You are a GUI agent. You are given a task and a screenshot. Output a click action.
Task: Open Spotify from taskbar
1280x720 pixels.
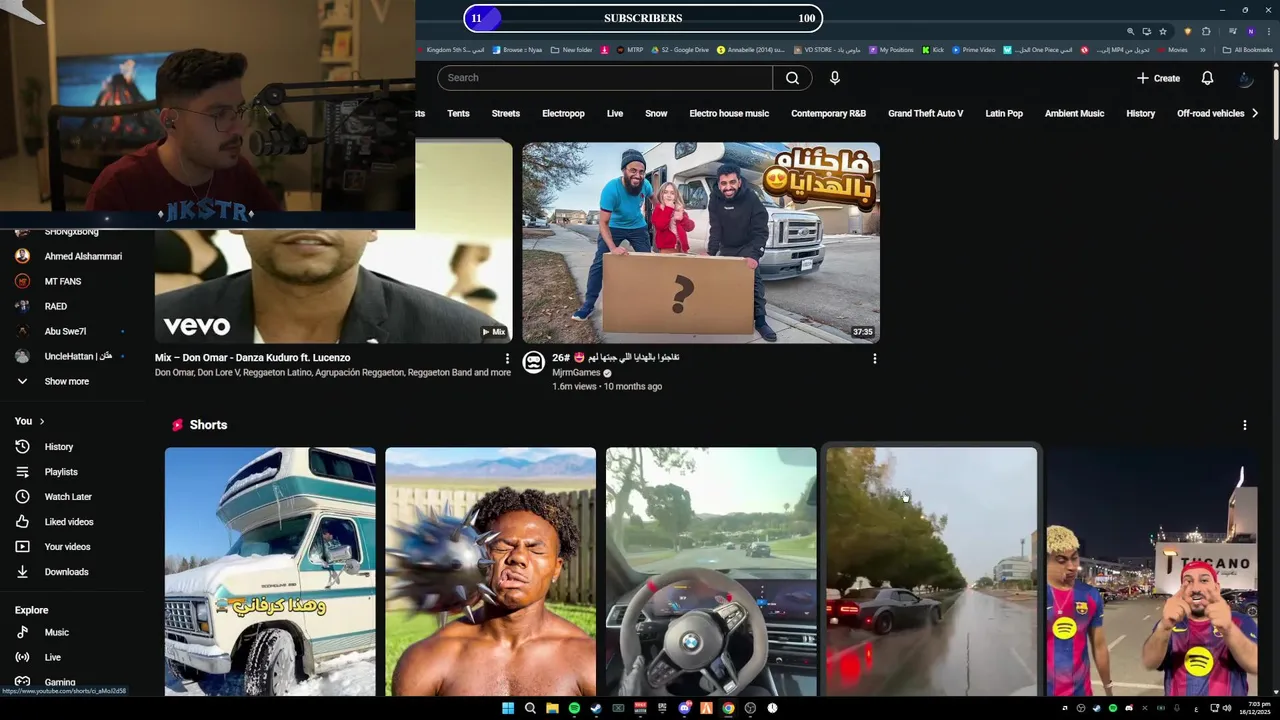point(574,708)
